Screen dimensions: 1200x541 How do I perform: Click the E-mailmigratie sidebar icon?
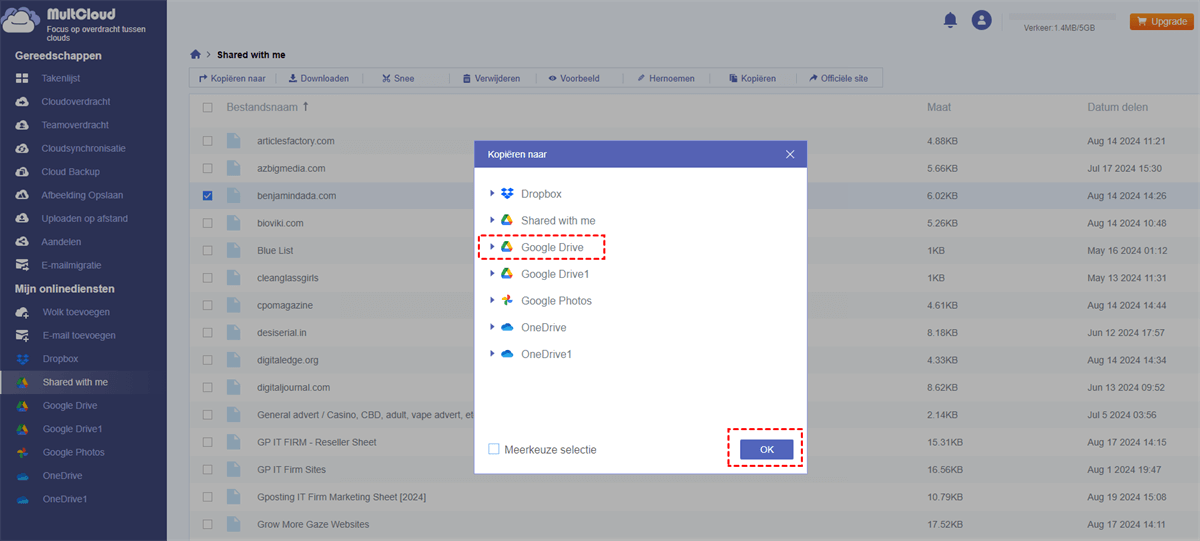coord(22,265)
